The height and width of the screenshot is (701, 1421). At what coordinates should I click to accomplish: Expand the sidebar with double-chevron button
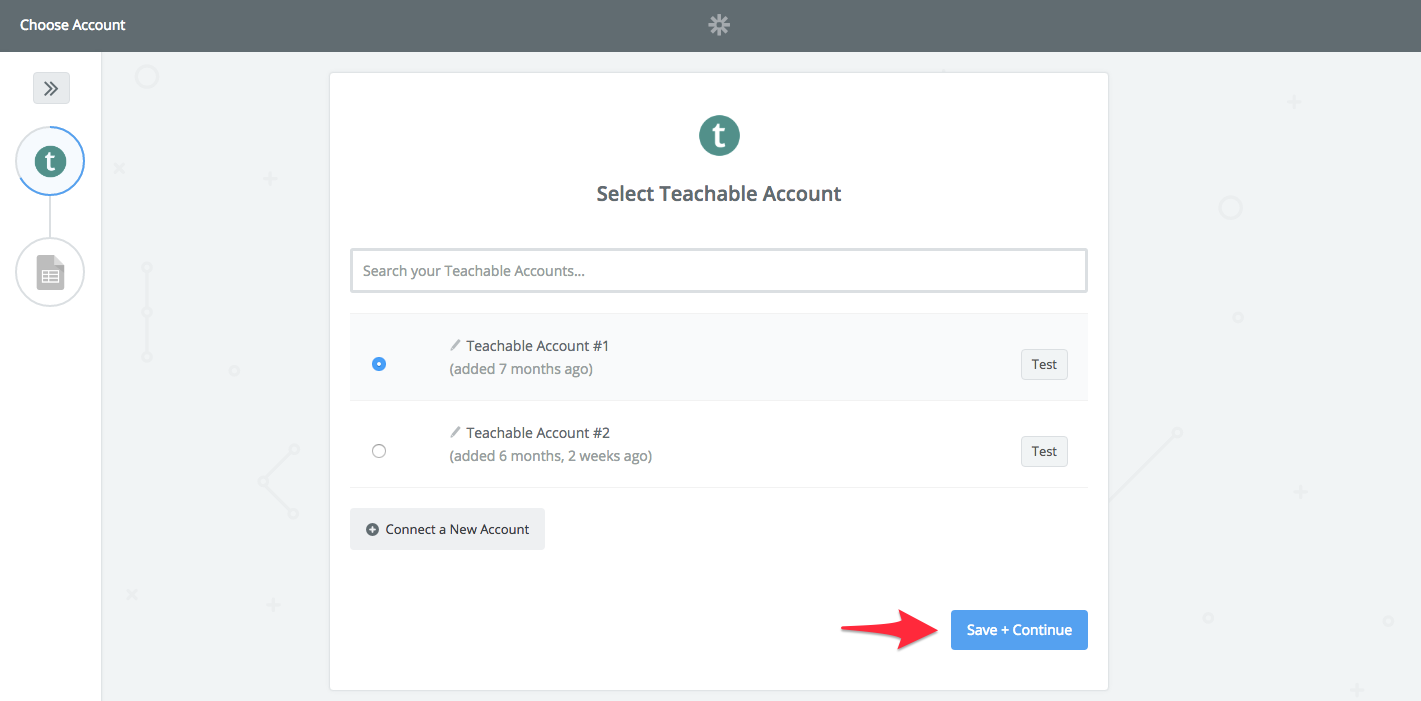[x=51, y=88]
